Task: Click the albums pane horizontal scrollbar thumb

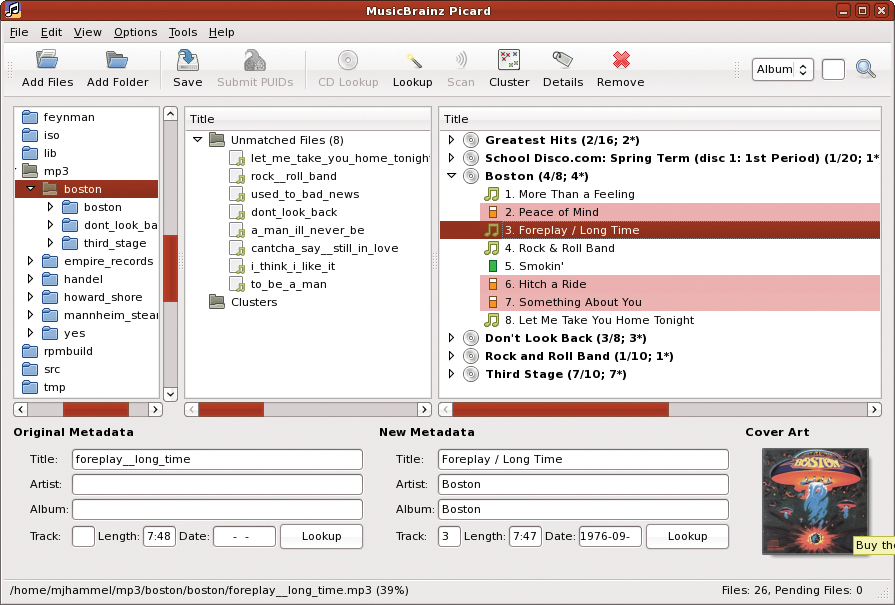Action: click(561, 409)
